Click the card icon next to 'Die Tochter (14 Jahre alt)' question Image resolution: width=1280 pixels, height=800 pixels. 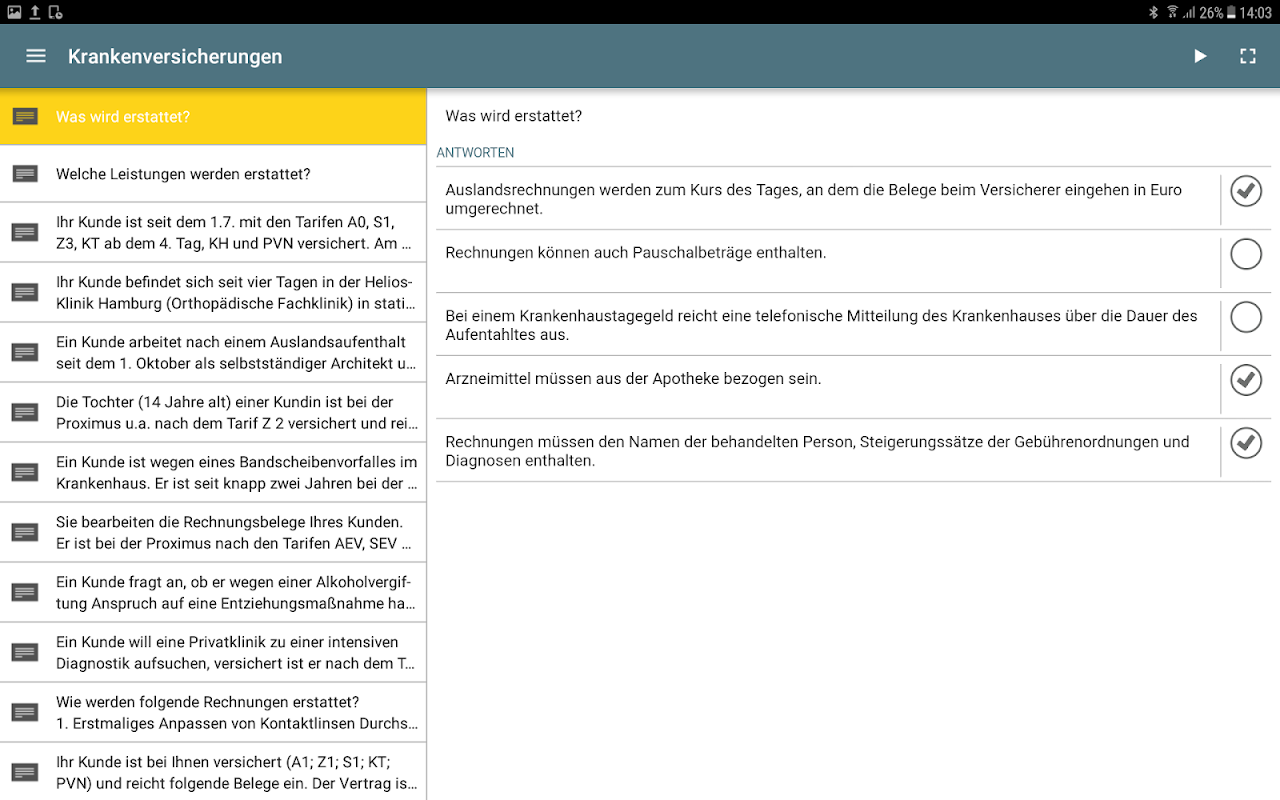[x=25, y=412]
